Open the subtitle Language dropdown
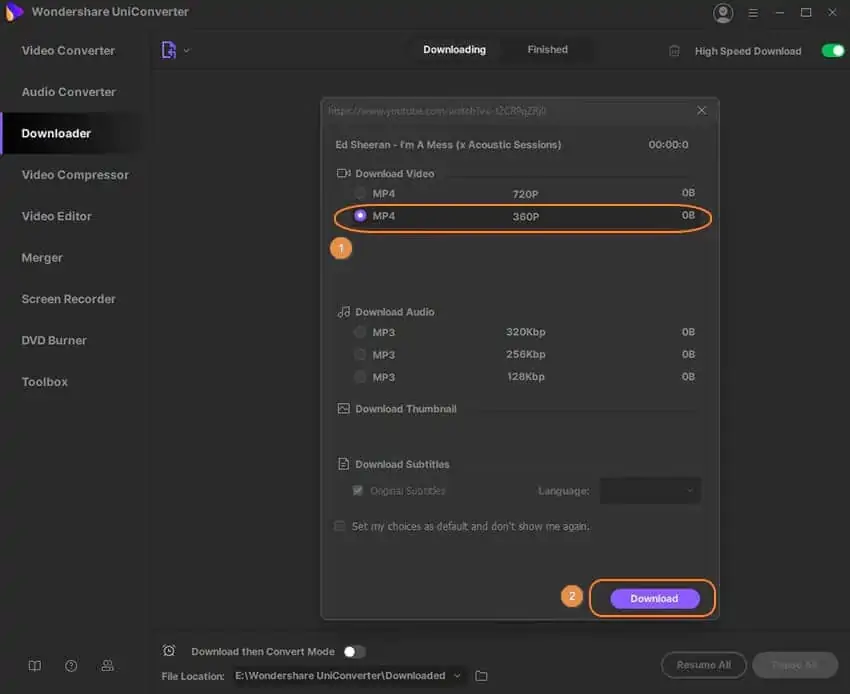This screenshot has width=850, height=694. click(x=650, y=491)
